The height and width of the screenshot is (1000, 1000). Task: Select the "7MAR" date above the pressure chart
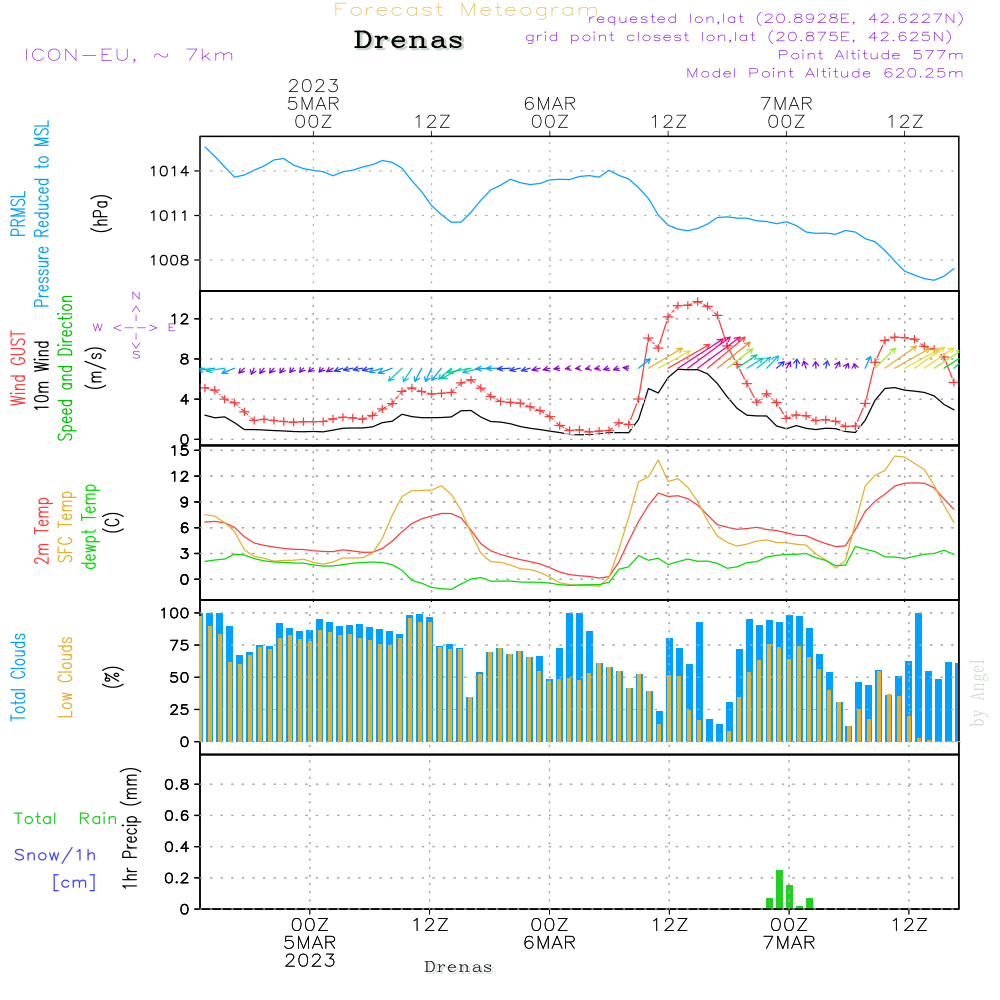click(786, 104)
